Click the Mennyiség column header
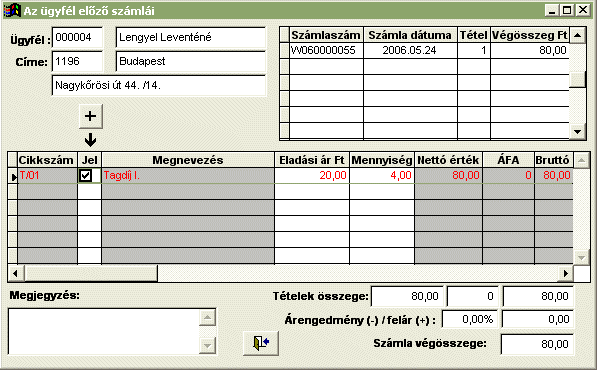Image resolution: width=597 pixels, height=370 pixels. click(382, 160)
